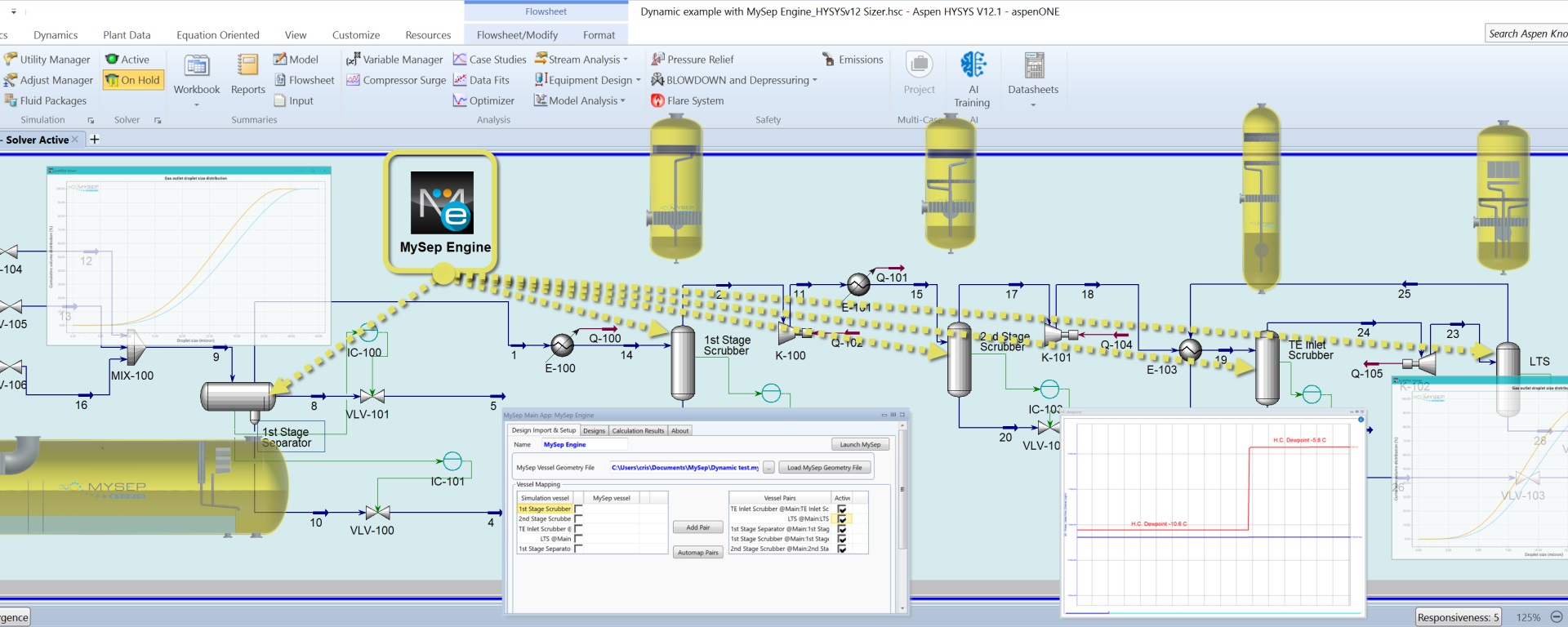This screenshot has width=1568, height=627.
Task: Expand the Workbook dropdown
Action: tap(197, 104)
